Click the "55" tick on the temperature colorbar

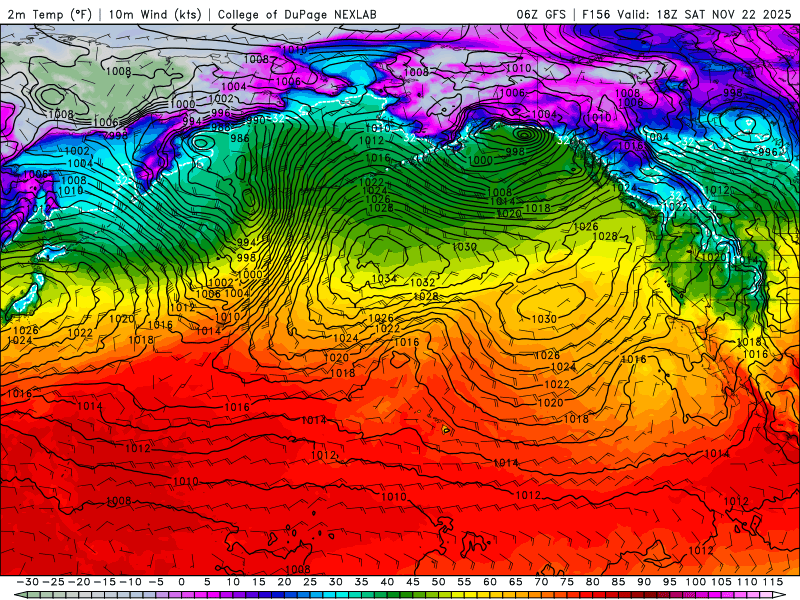[x=464, y=582]
